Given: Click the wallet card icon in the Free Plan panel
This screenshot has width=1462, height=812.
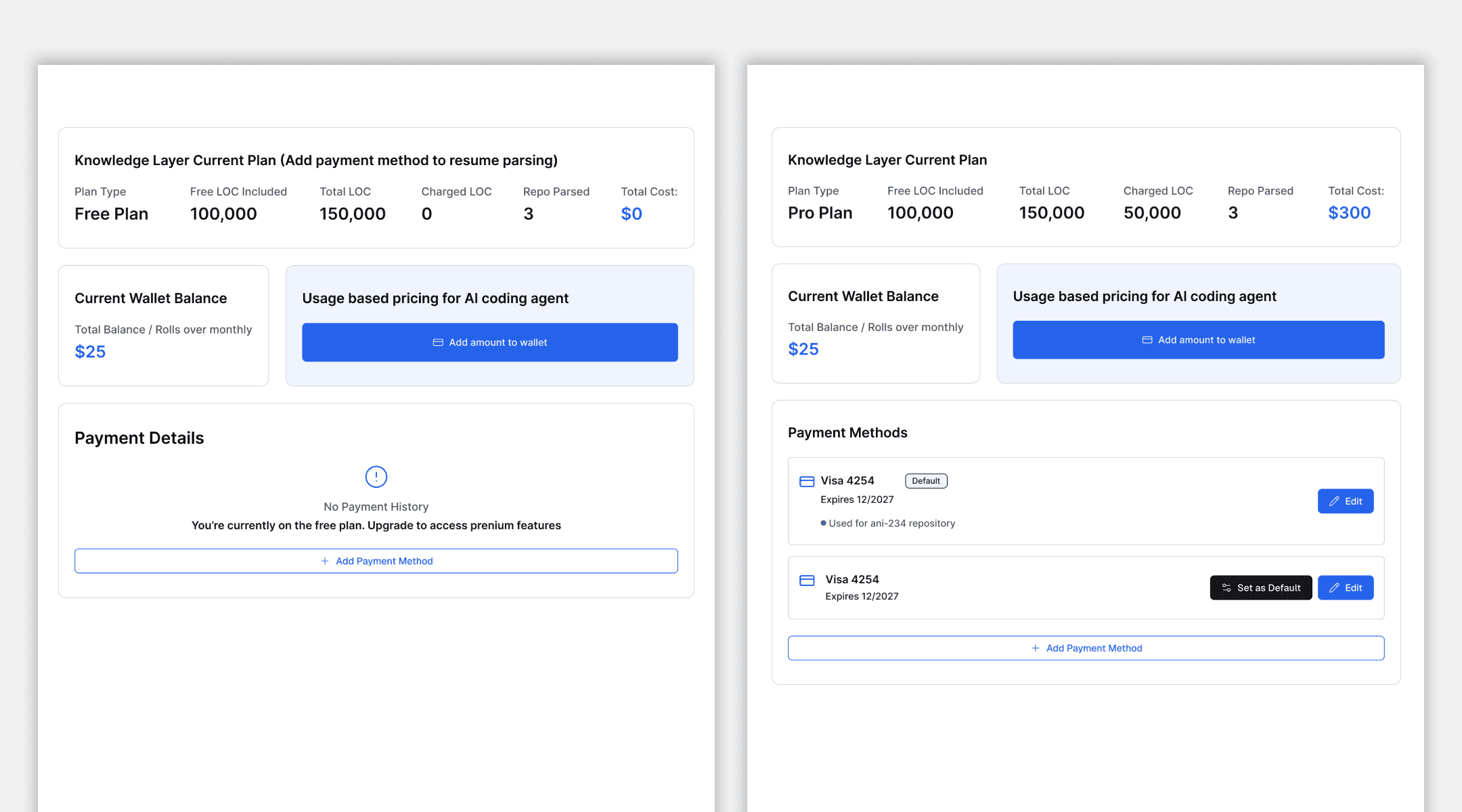Looking at the screenshot, I should (x=438, y=342).
